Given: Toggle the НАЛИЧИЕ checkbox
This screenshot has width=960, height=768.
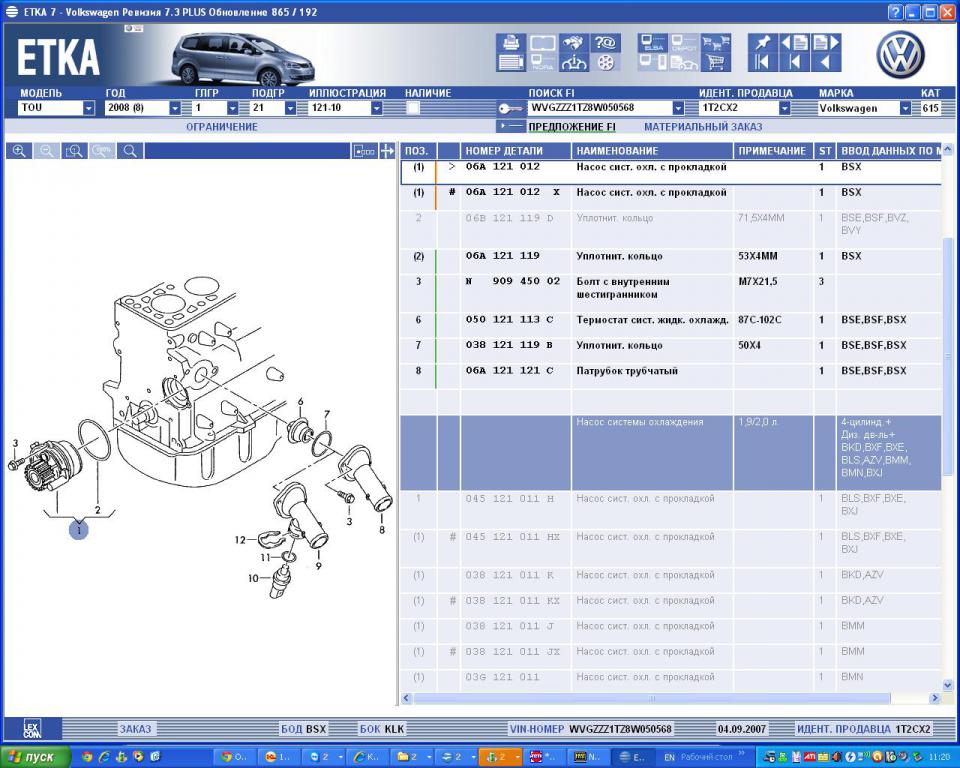Looking at the screenshot, I should [x=413, y=108].
